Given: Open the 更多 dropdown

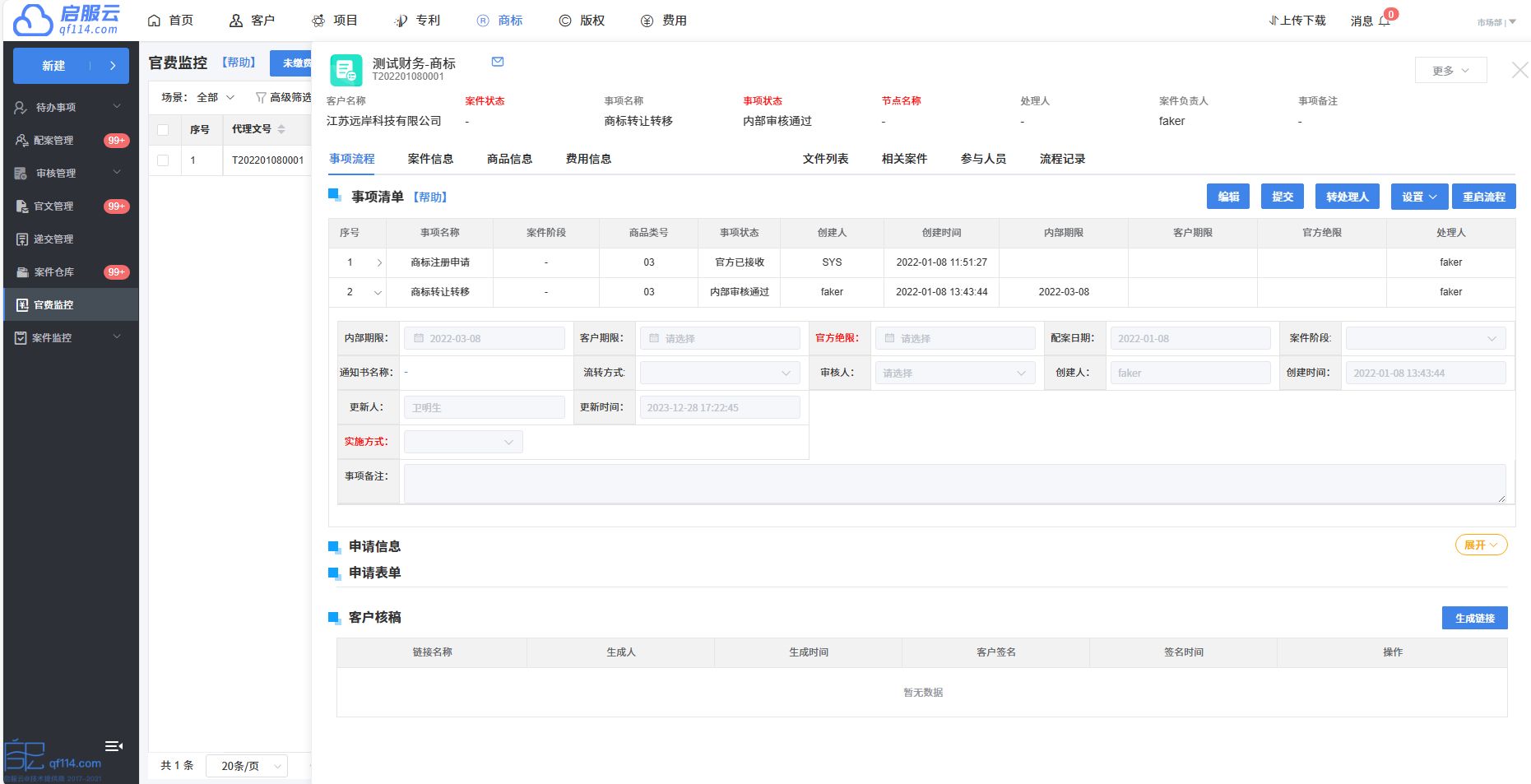Looking at the screenshot, I should coord(1450,70).
